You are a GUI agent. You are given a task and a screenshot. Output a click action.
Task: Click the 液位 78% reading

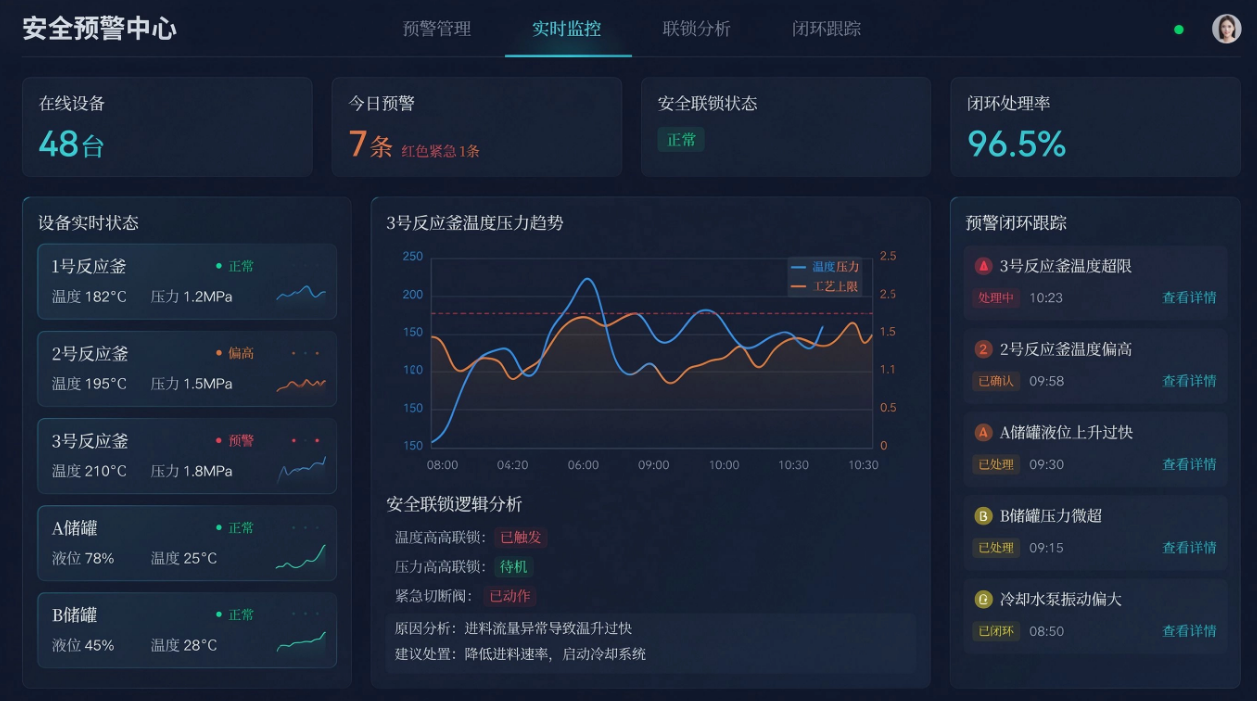pos(83,558)
